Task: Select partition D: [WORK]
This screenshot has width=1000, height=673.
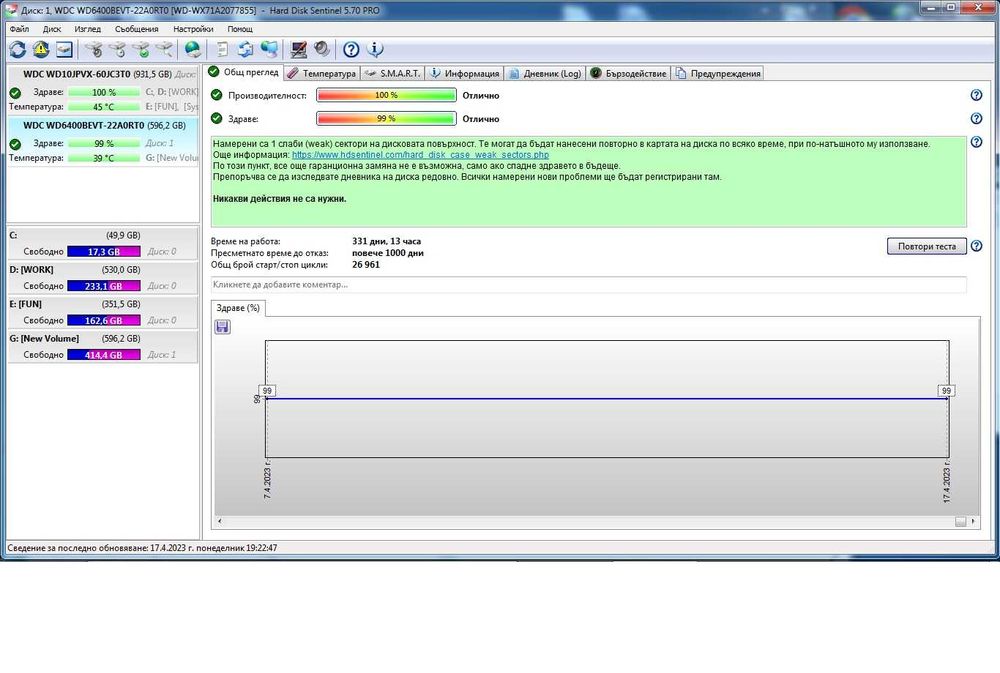Action: pyautogui.click(x=103, y=277)
